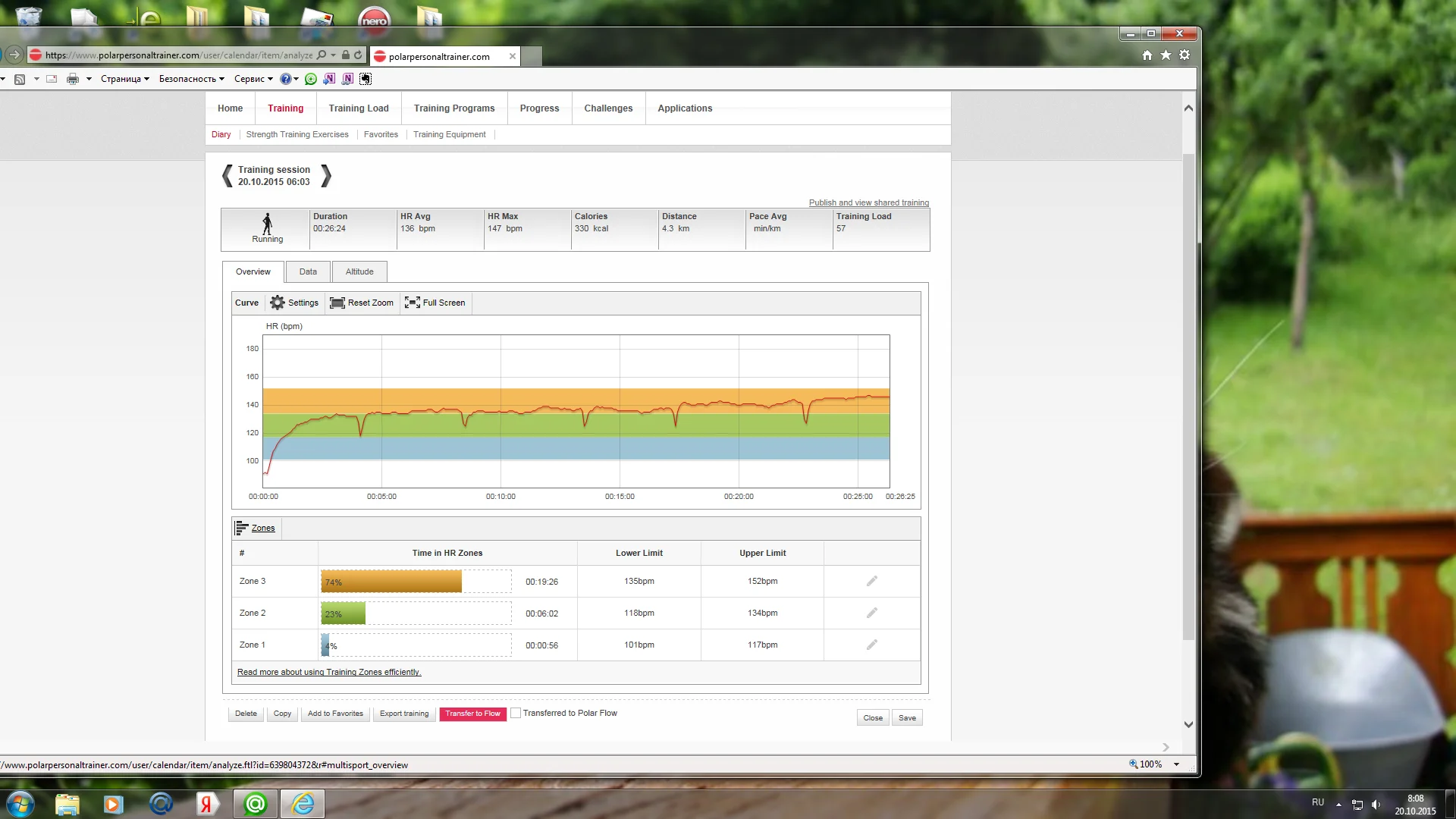Open the Безопасность dropdown menu
This screenshot has height=819, width=1456.
191,79
